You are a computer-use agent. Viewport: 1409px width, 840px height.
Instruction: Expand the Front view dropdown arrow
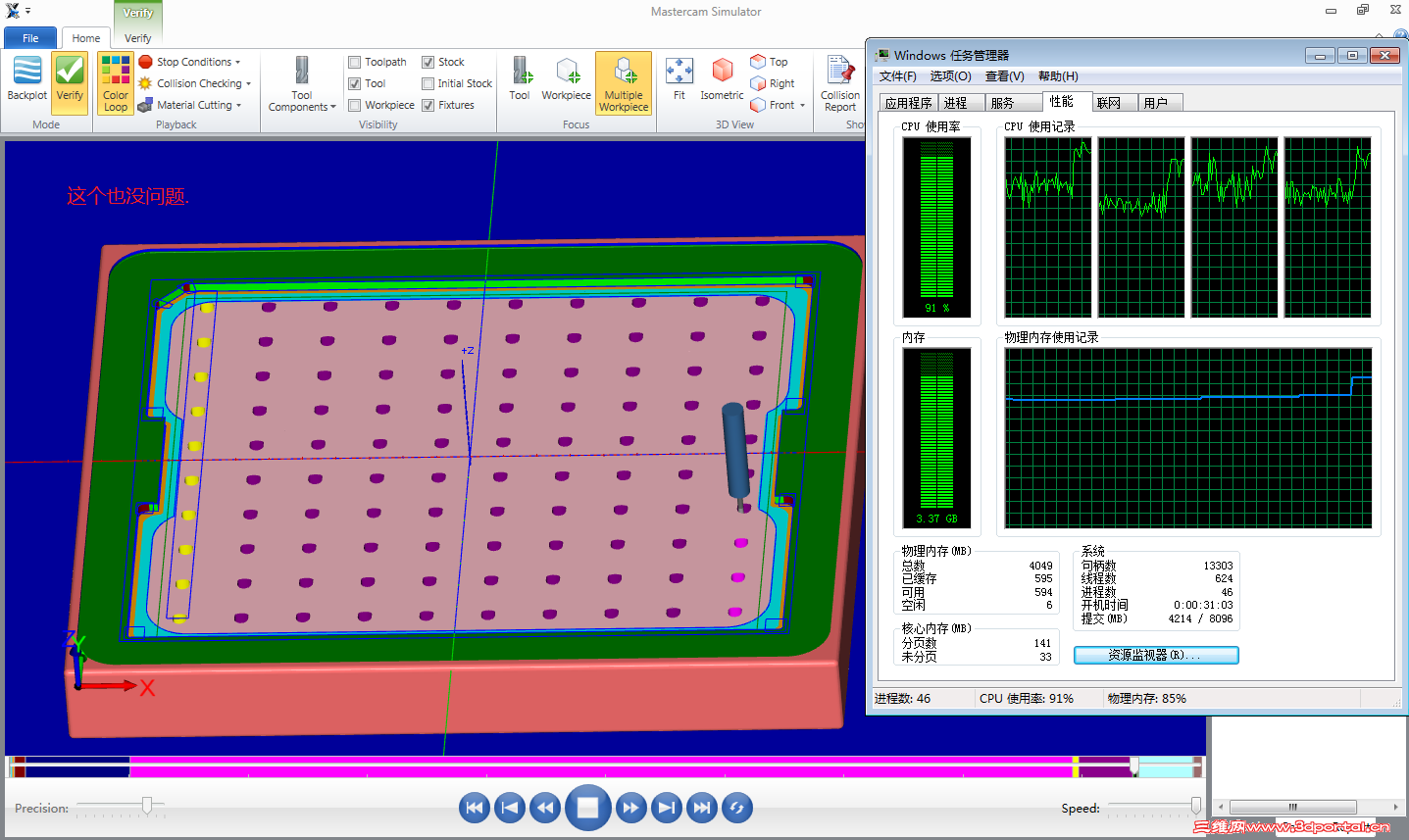pos(802,105)
